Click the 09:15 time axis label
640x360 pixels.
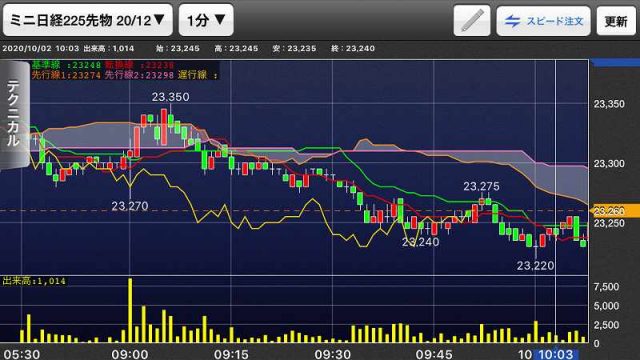click(x=231, y=354)
